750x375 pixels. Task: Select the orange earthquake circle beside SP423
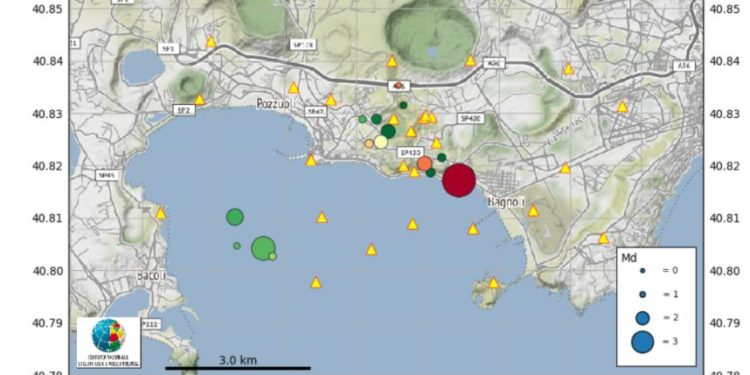click(424, 164)
